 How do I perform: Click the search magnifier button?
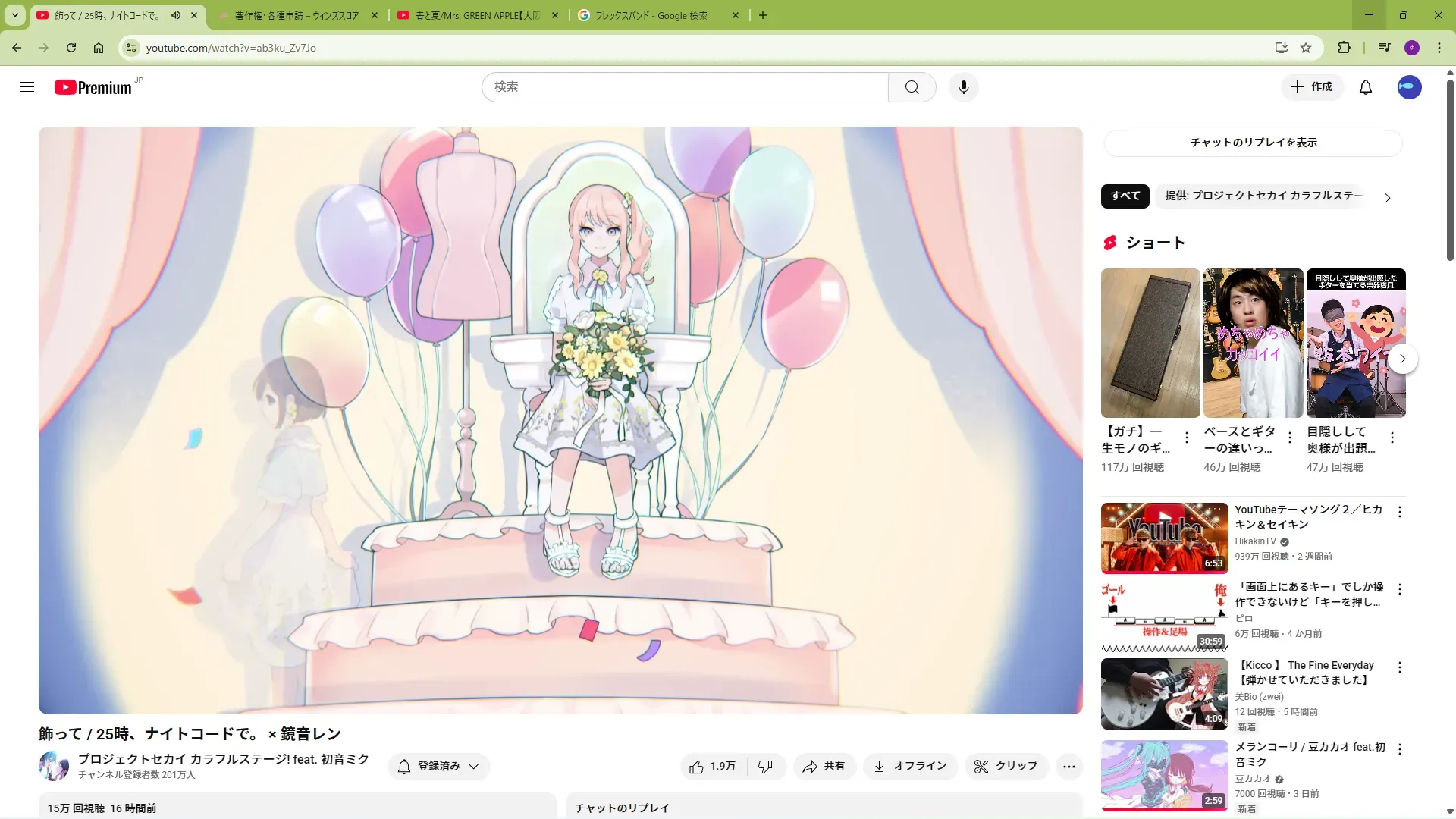click(x=912, y=87)
